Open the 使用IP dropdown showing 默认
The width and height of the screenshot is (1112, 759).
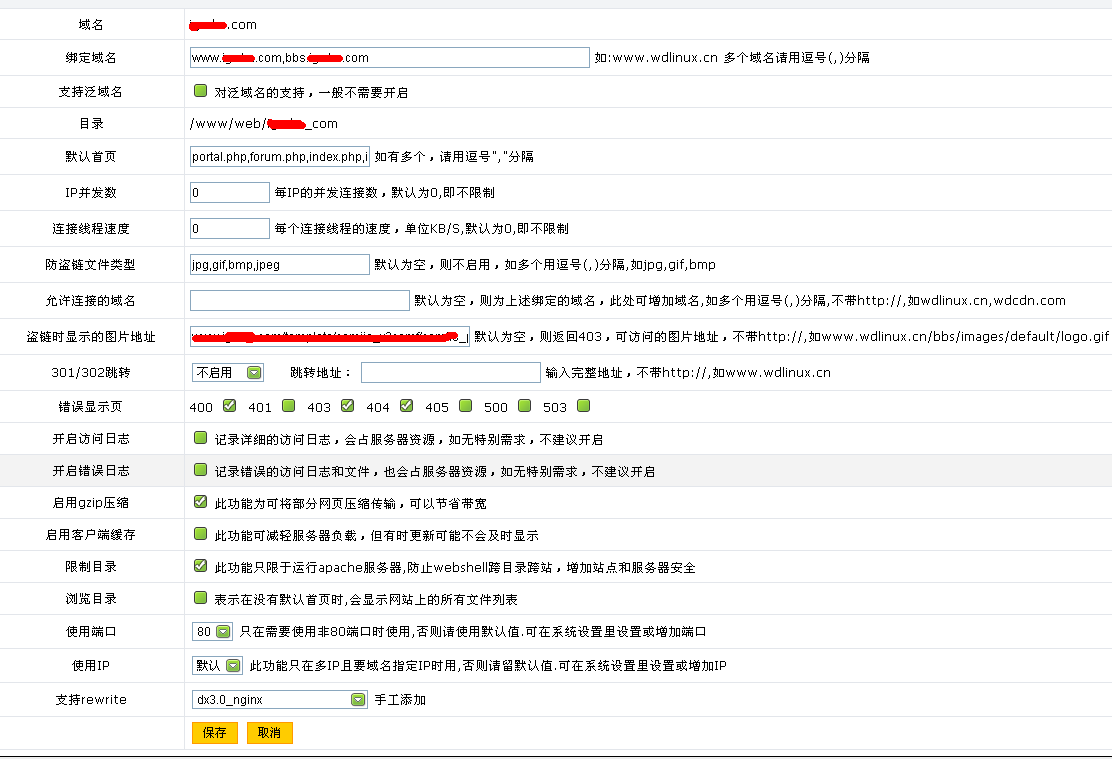(217, 666)
